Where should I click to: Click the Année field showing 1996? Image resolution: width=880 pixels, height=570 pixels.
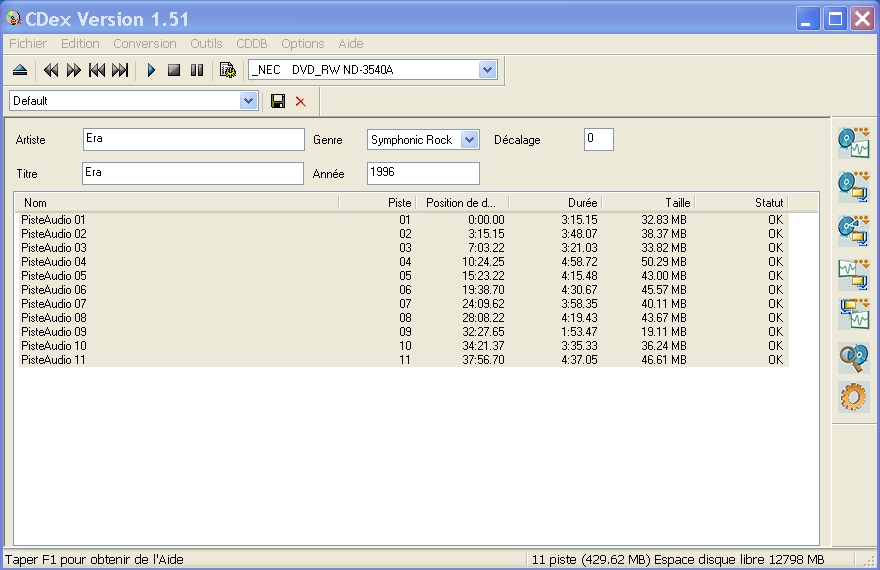coord(423,173)
